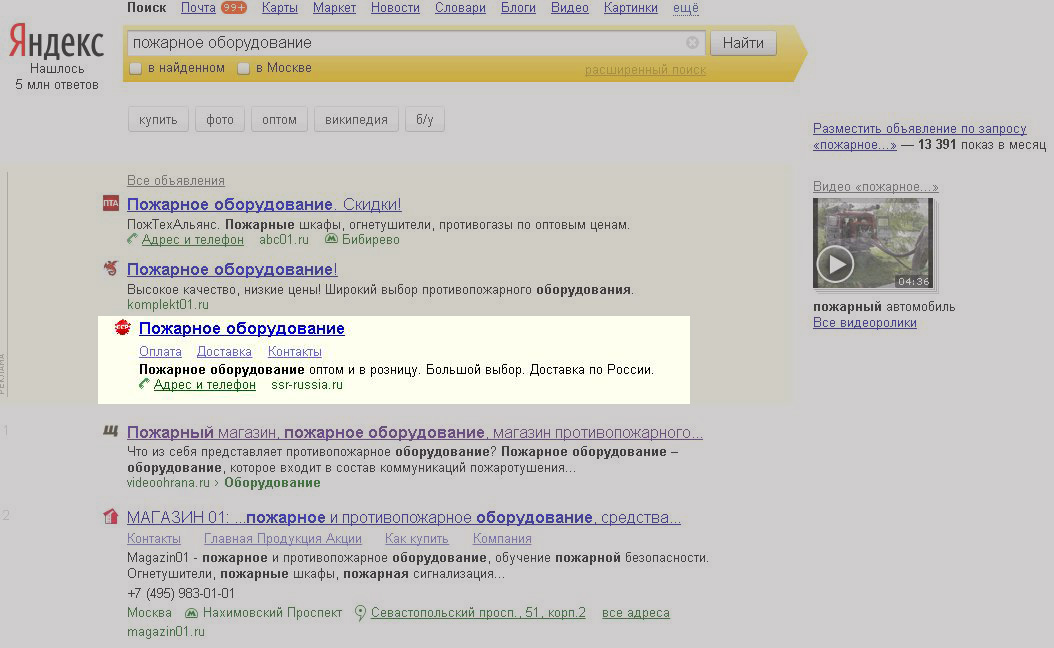This screenshot has width=1054, height=648.
Task: Open the 'МАГАЗИН 01' search result
Action: pos(404,518)
